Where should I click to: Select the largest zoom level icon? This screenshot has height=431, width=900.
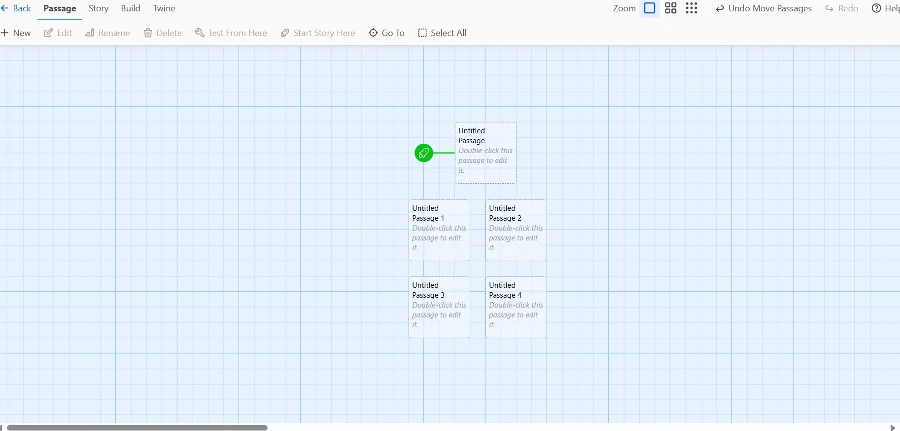[x=649, y=8]
